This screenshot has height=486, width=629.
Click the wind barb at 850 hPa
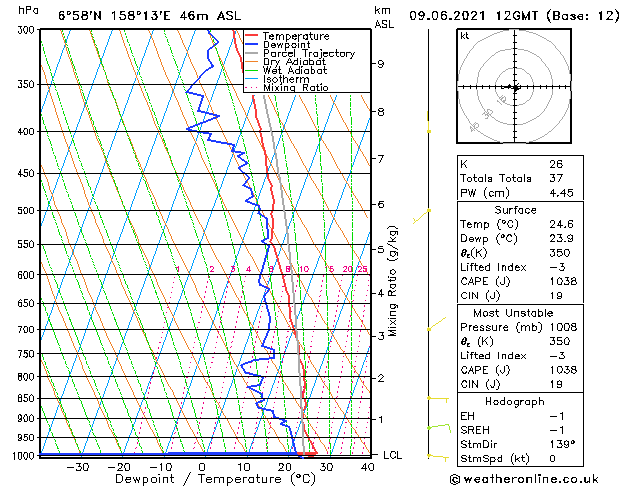tap(438, 399)
